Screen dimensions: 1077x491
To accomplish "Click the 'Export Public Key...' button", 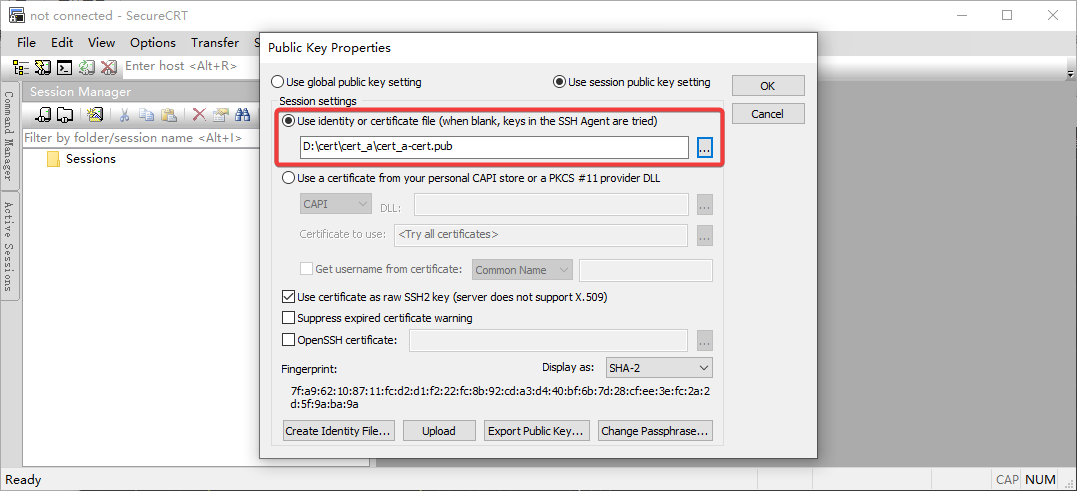I will point(536,431).
